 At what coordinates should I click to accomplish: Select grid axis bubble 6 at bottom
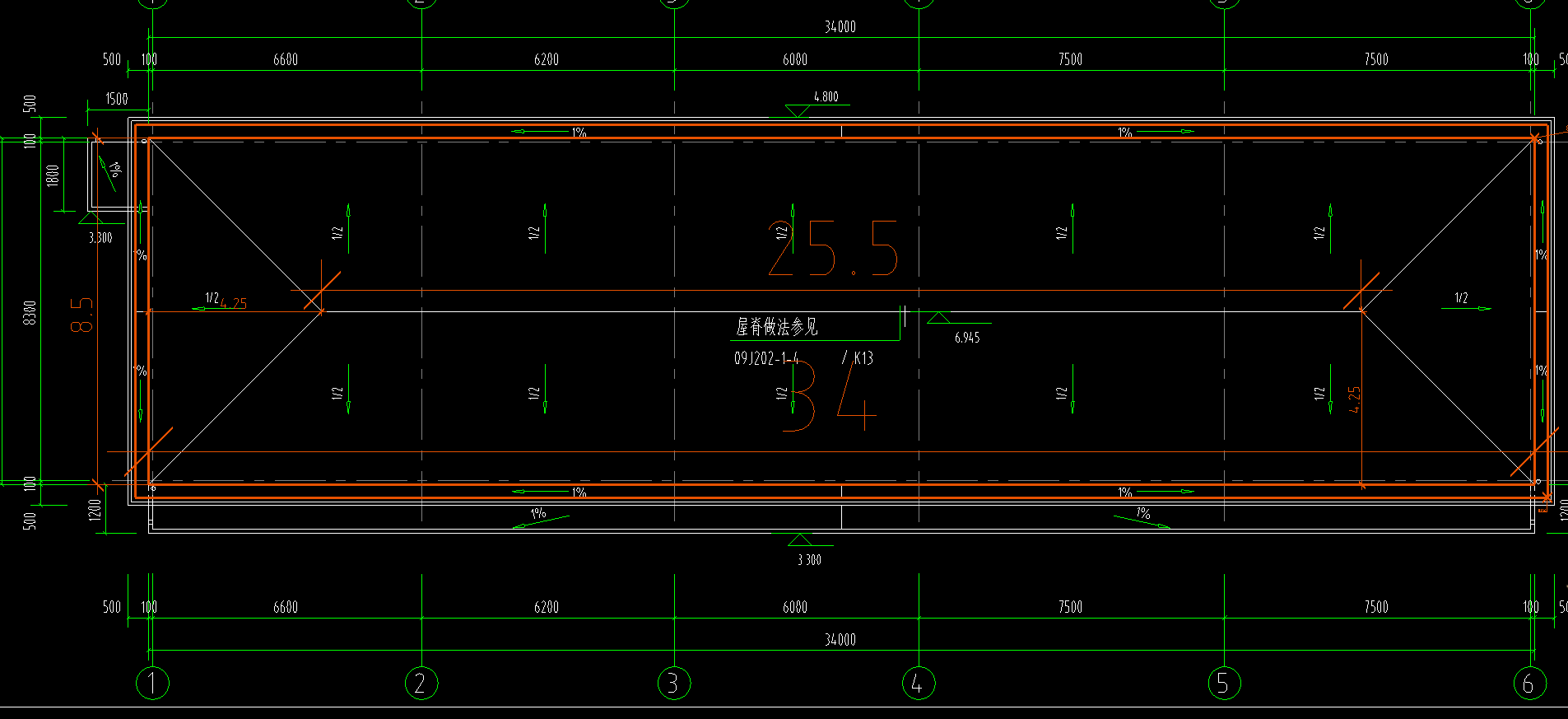coord(1530,683)
